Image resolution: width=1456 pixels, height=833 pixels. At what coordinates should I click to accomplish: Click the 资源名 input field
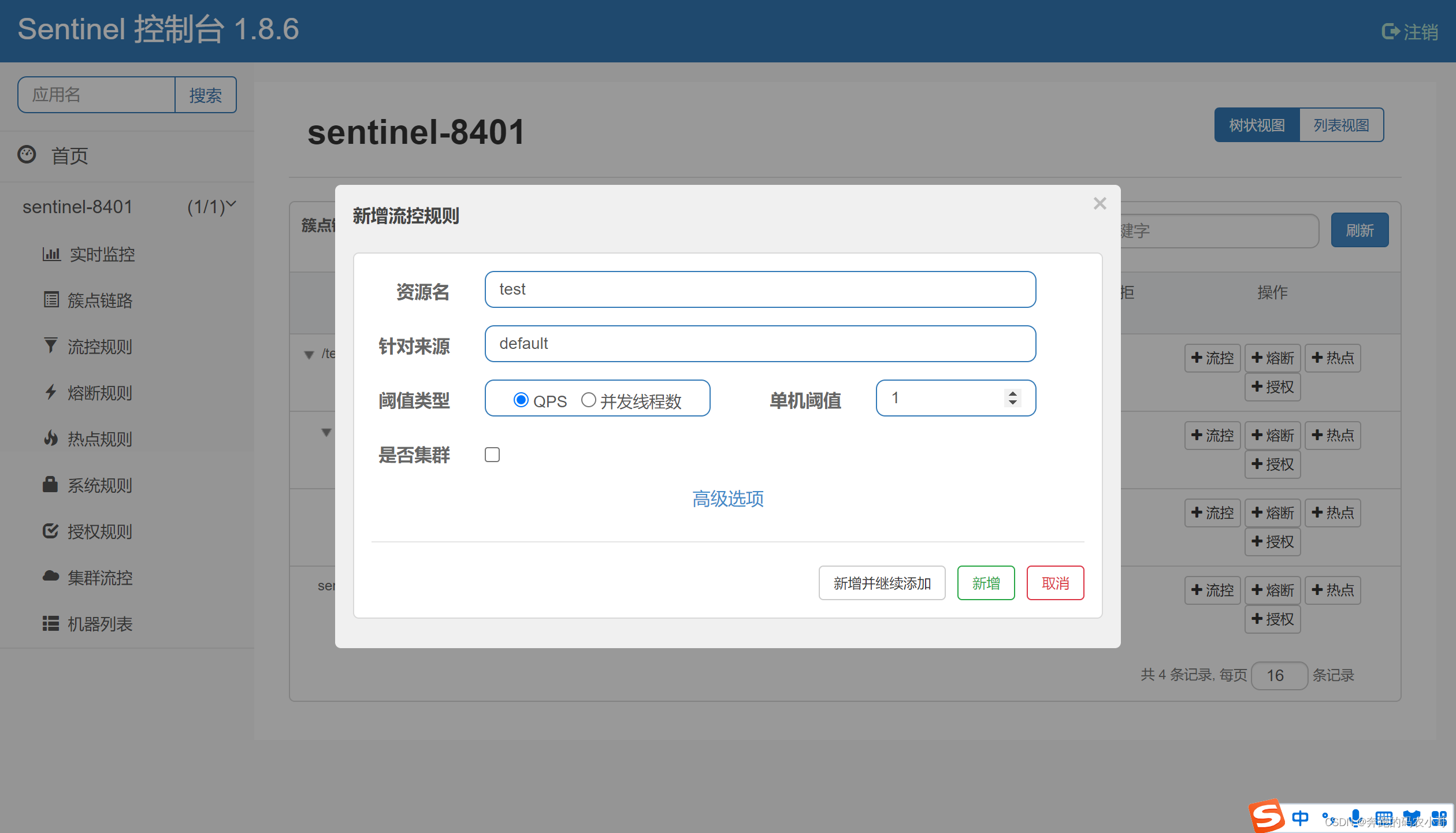click(760, 289)
